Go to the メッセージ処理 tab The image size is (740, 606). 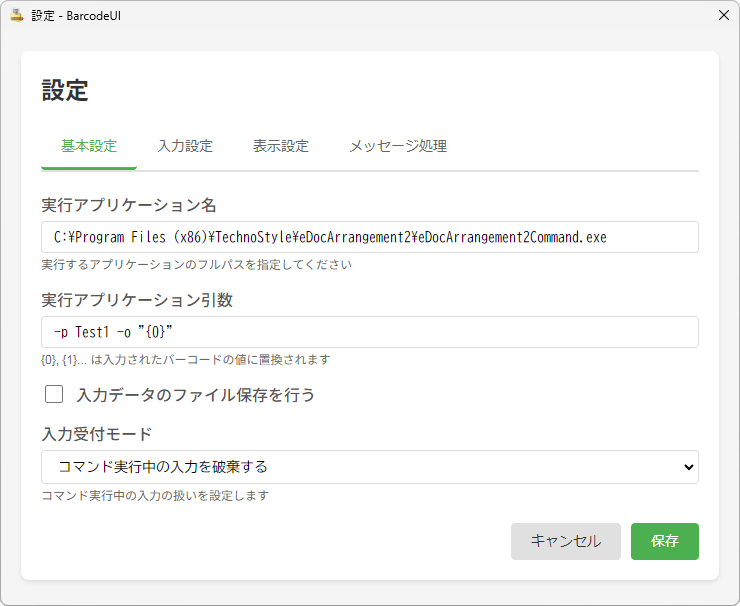point(397,146)
